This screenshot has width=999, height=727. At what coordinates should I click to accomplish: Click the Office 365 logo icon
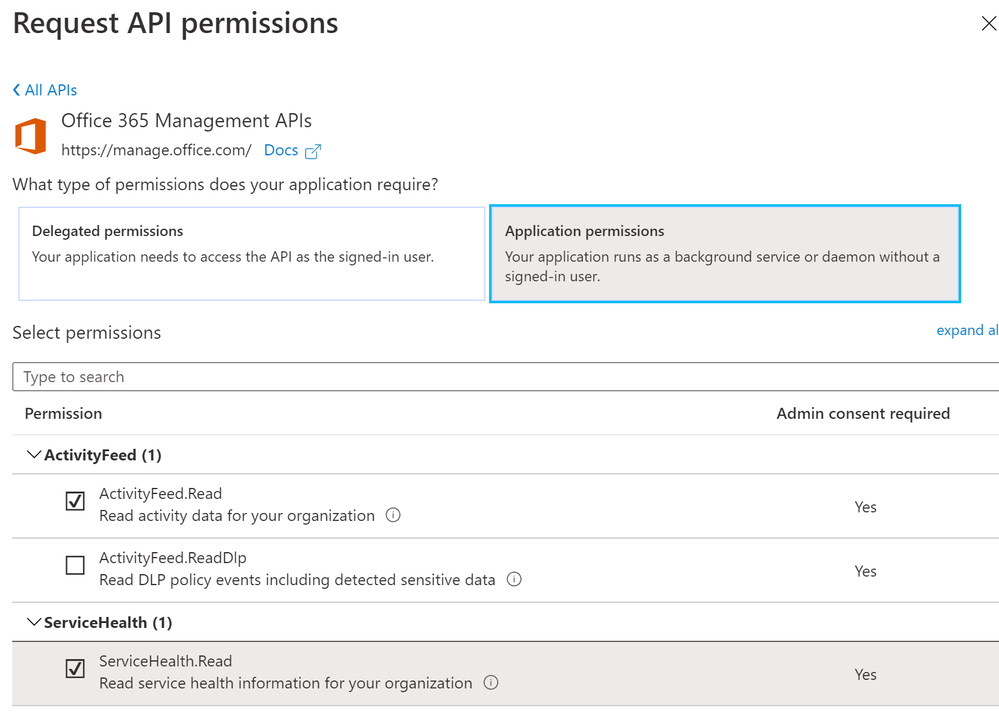(x=31, y=136)
